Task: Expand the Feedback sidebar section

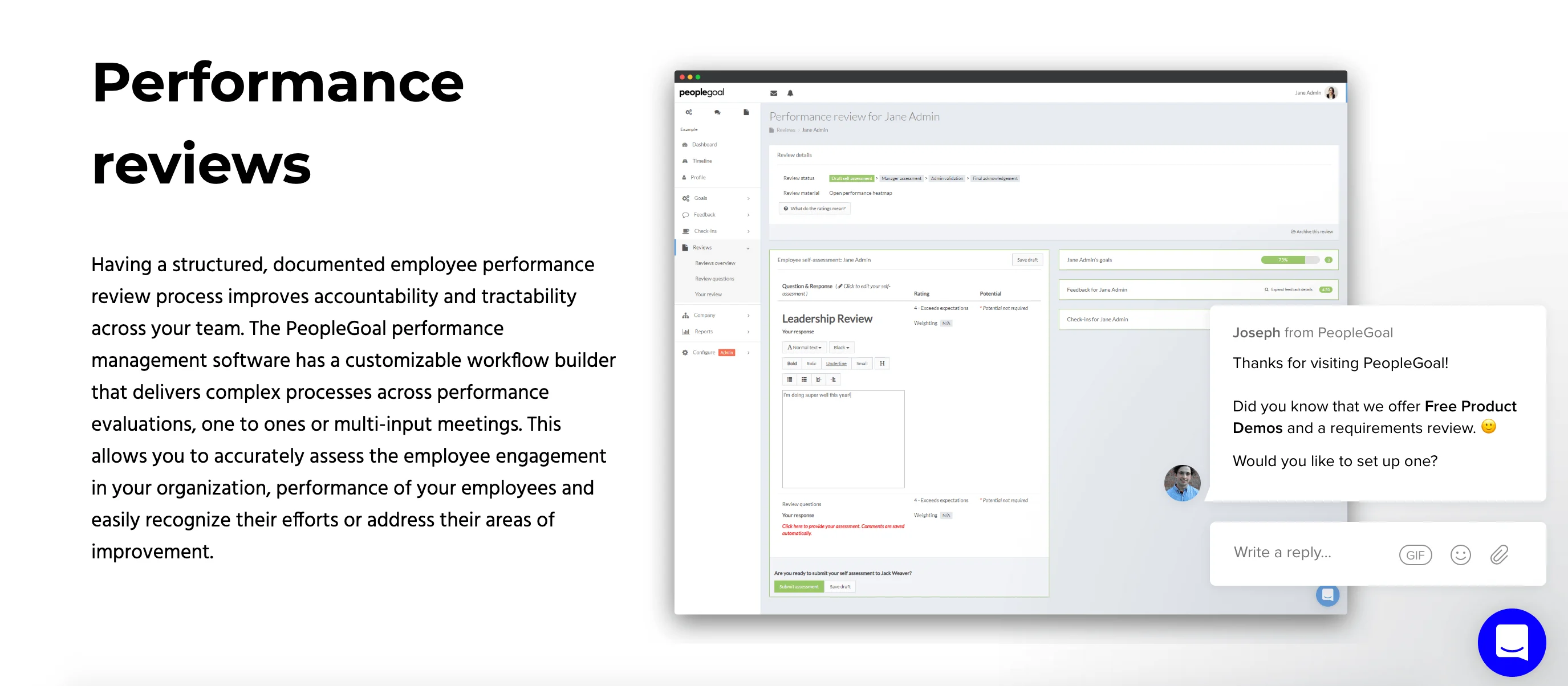Action: (717, 215)
